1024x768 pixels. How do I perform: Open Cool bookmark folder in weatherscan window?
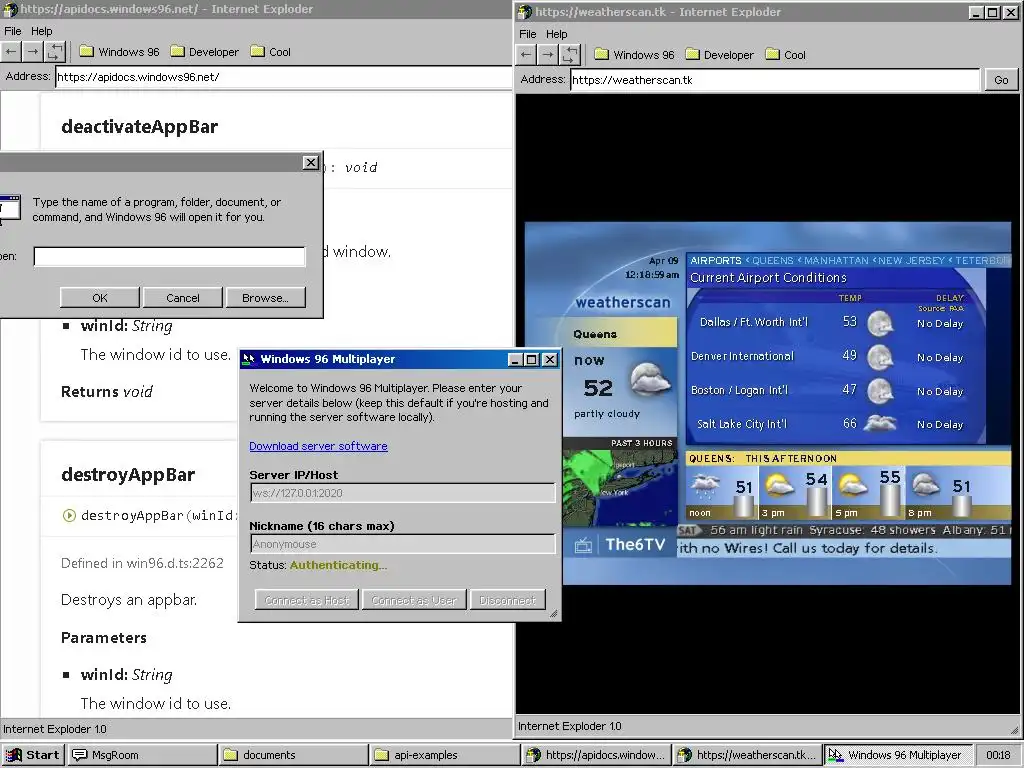(786, 55)
